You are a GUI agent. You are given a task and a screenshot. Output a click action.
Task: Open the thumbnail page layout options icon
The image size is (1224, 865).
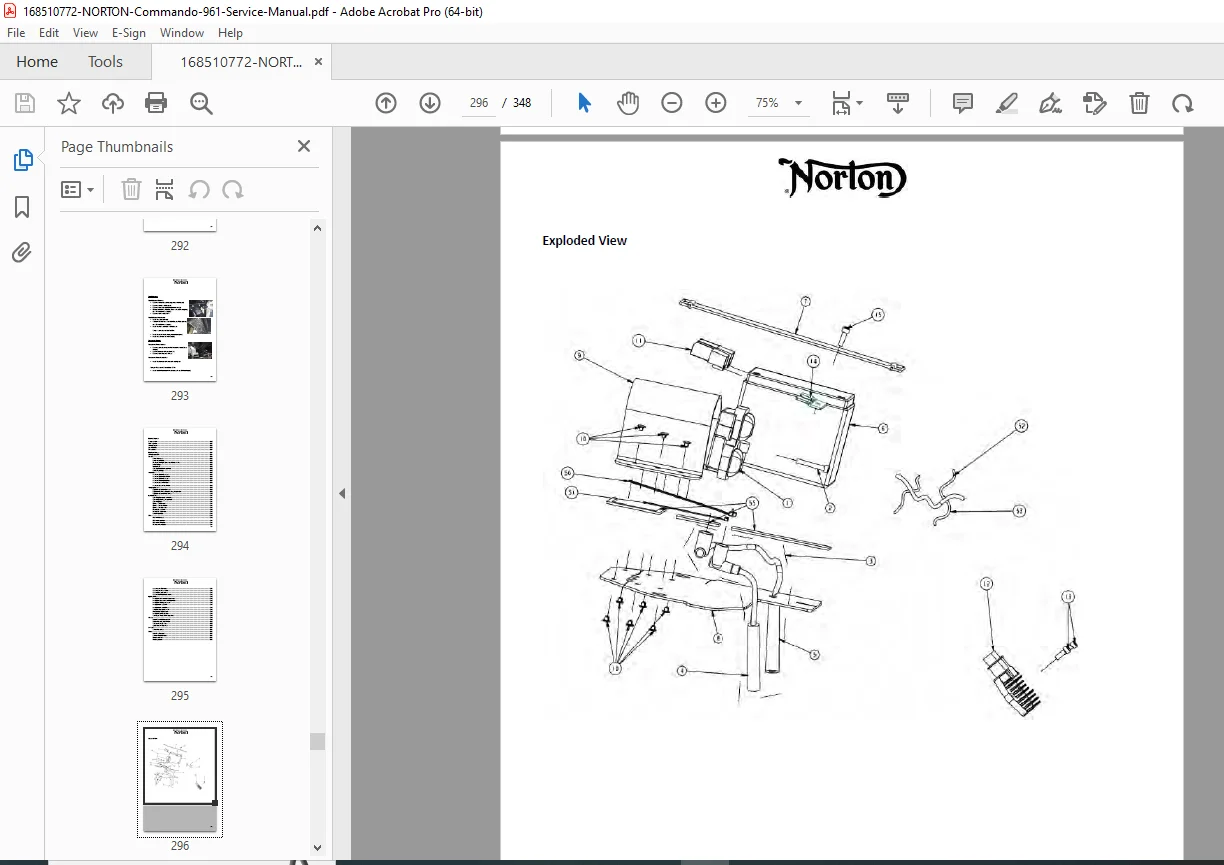(165, 190)
